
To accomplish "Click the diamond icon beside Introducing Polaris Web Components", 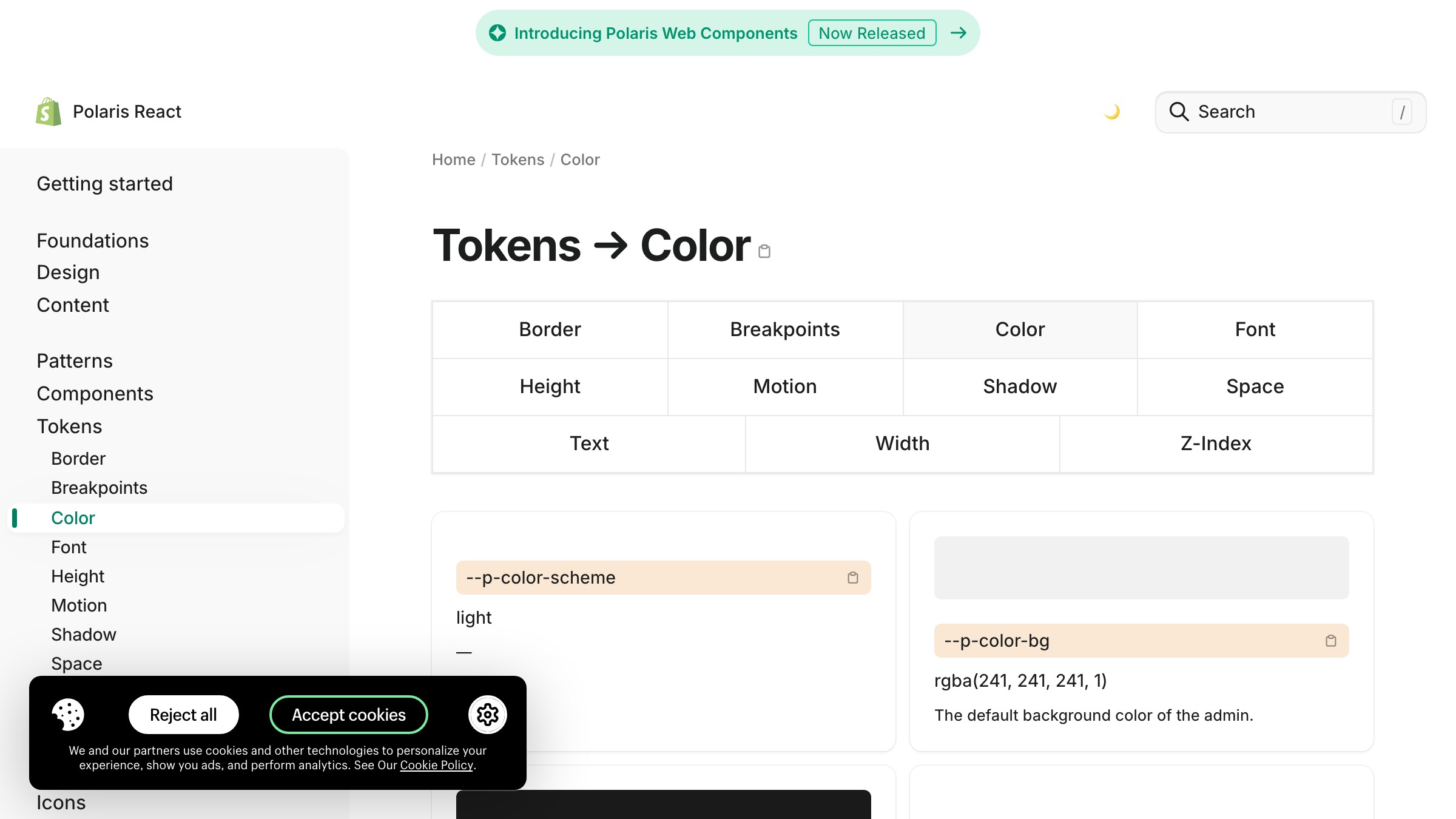I will pos(497,33).
